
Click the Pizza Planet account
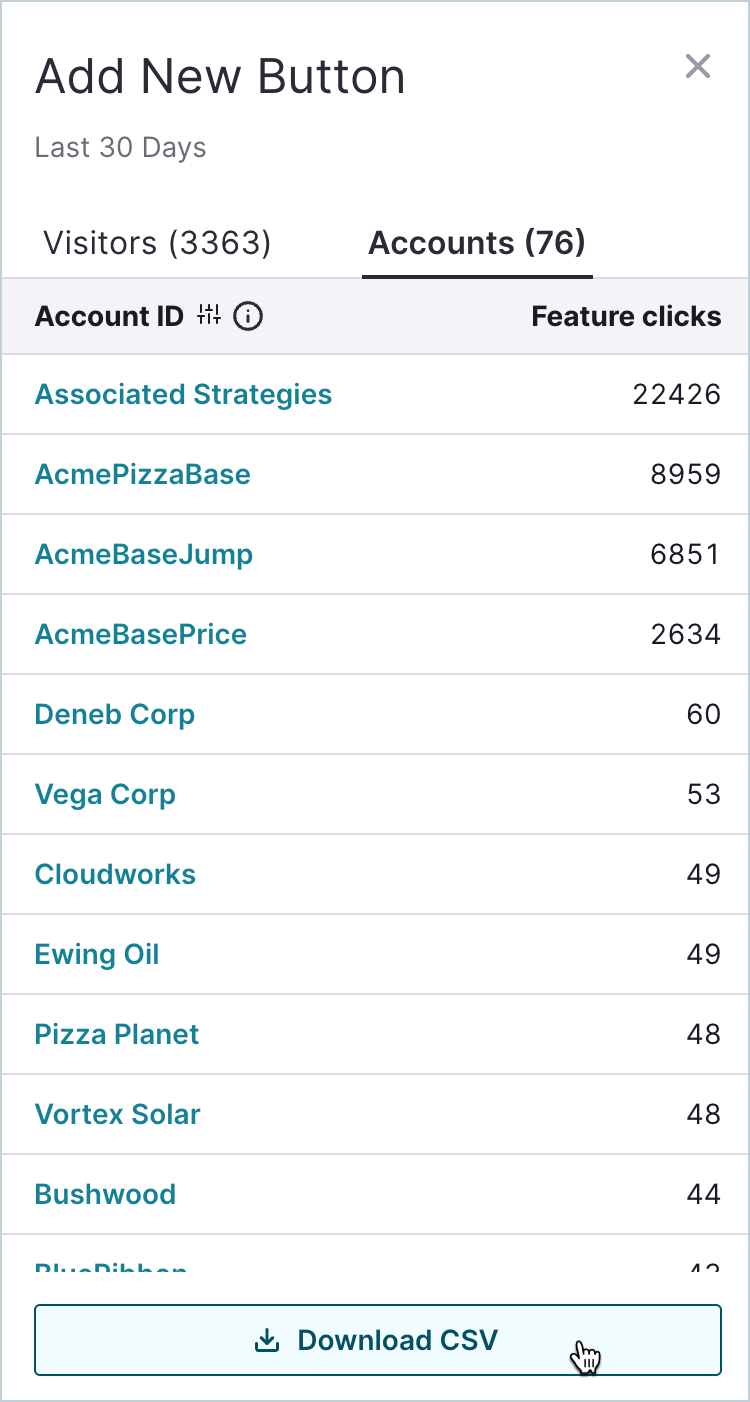(117, 1034)
